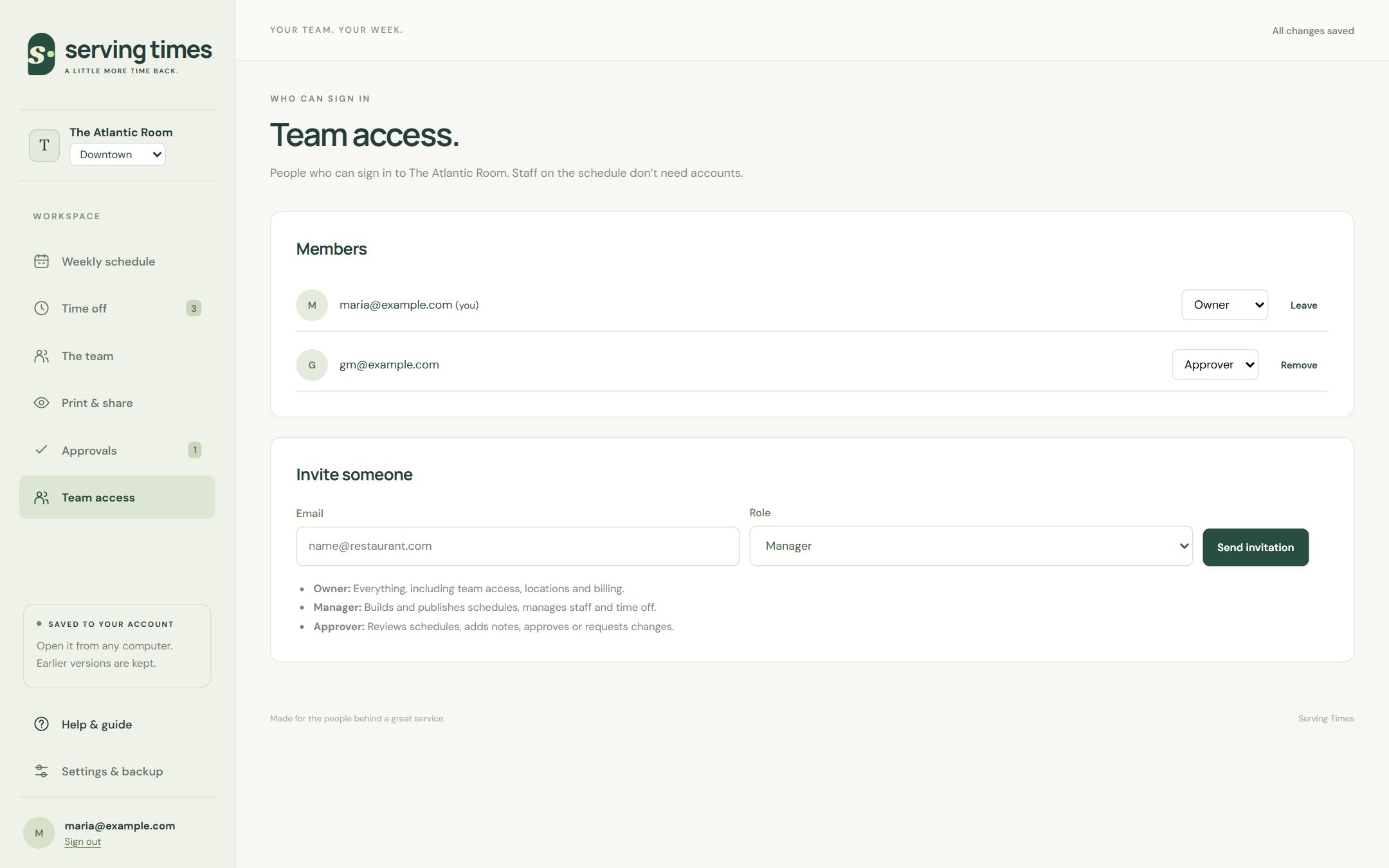This screenshot has width=1389, height=868.
Task: Click the "All changes saved" status text
Action: [1312, 31]
